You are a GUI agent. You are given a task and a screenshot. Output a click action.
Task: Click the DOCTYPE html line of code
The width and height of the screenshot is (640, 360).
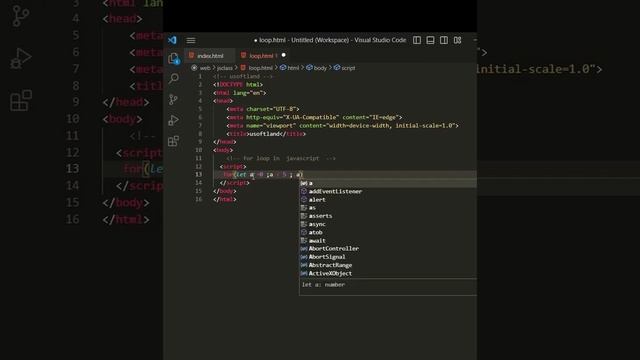pyautogui.click(x=238, y=84)
